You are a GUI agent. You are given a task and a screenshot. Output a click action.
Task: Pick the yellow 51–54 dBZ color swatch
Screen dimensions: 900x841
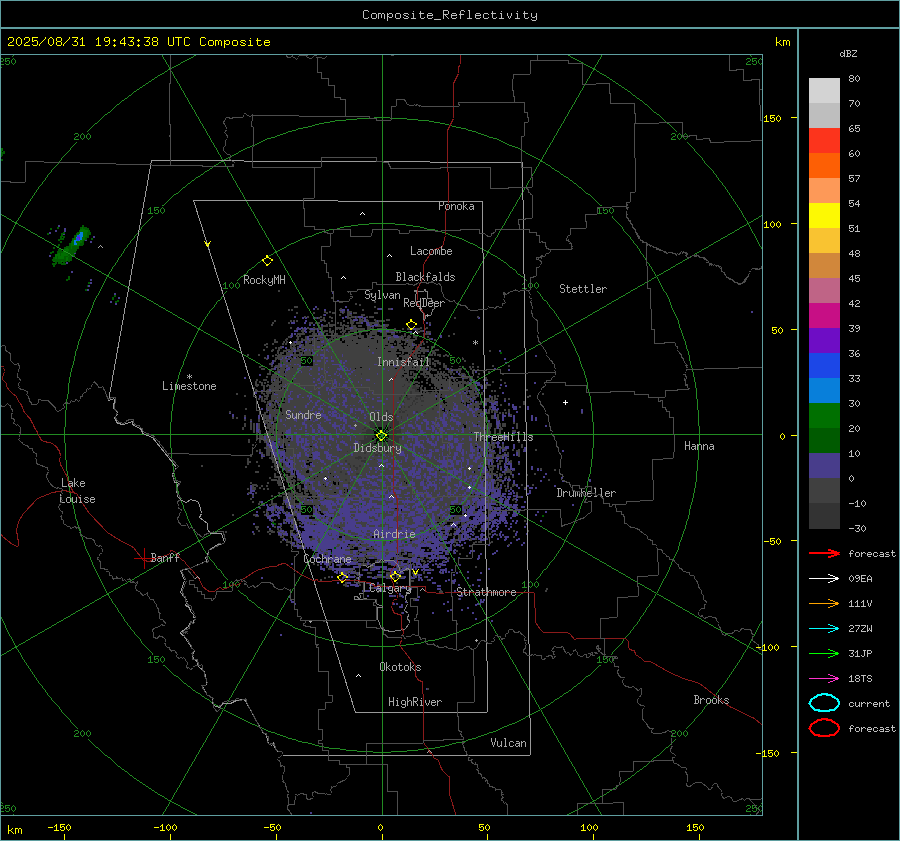point(824,216)
